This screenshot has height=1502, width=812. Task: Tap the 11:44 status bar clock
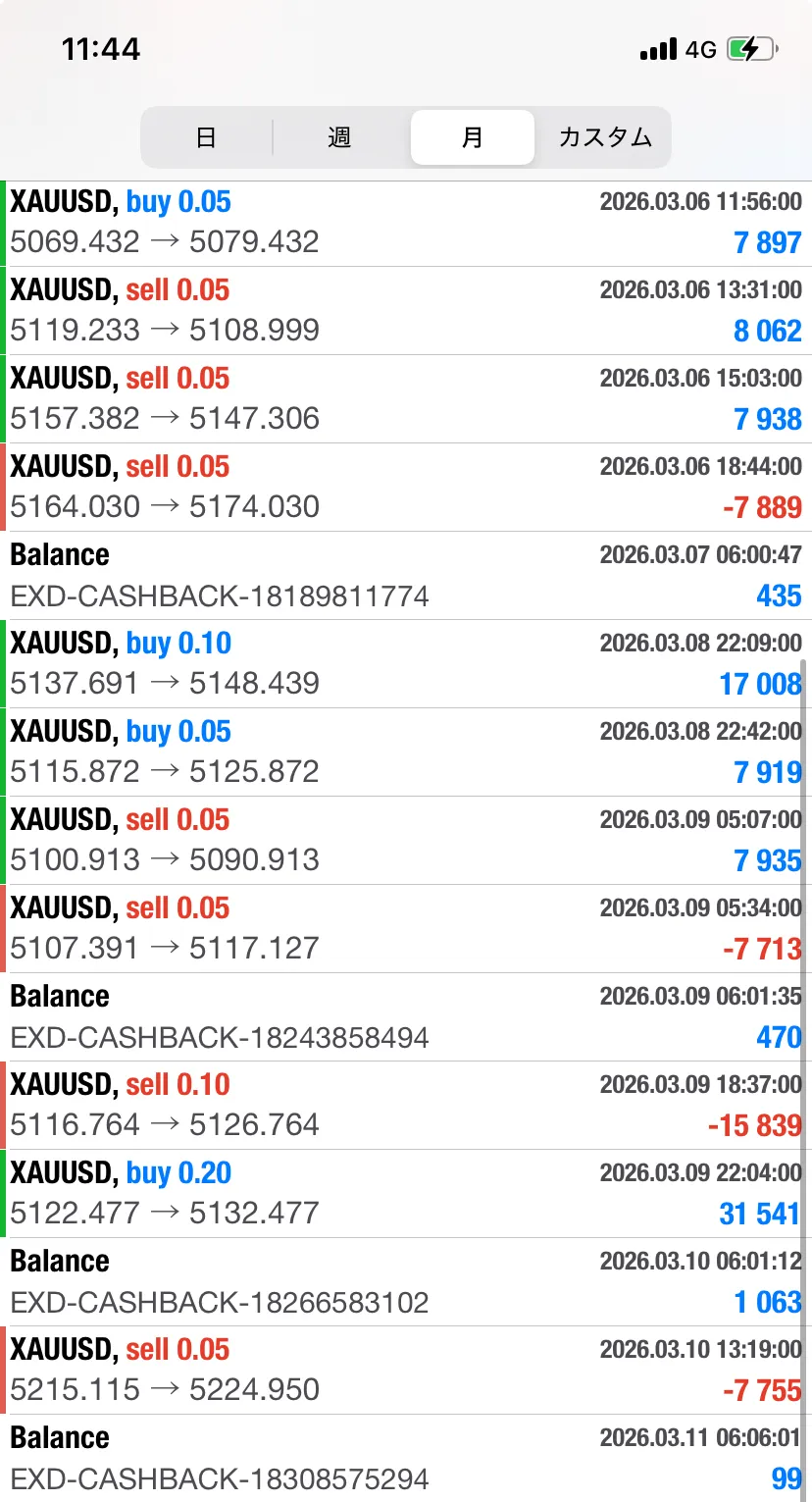(x=101, y=49)
